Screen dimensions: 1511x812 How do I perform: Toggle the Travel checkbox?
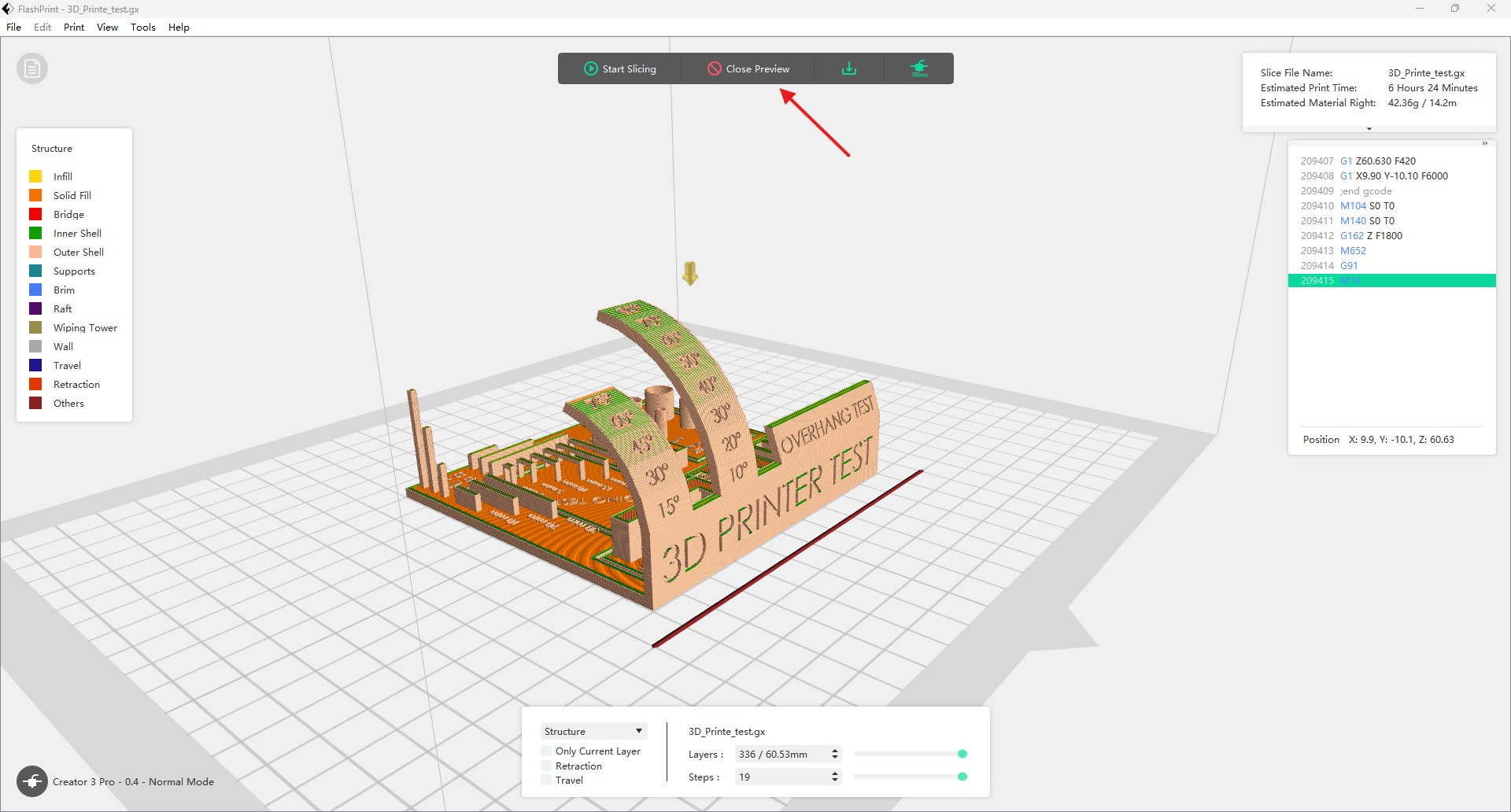pos(546,780)
